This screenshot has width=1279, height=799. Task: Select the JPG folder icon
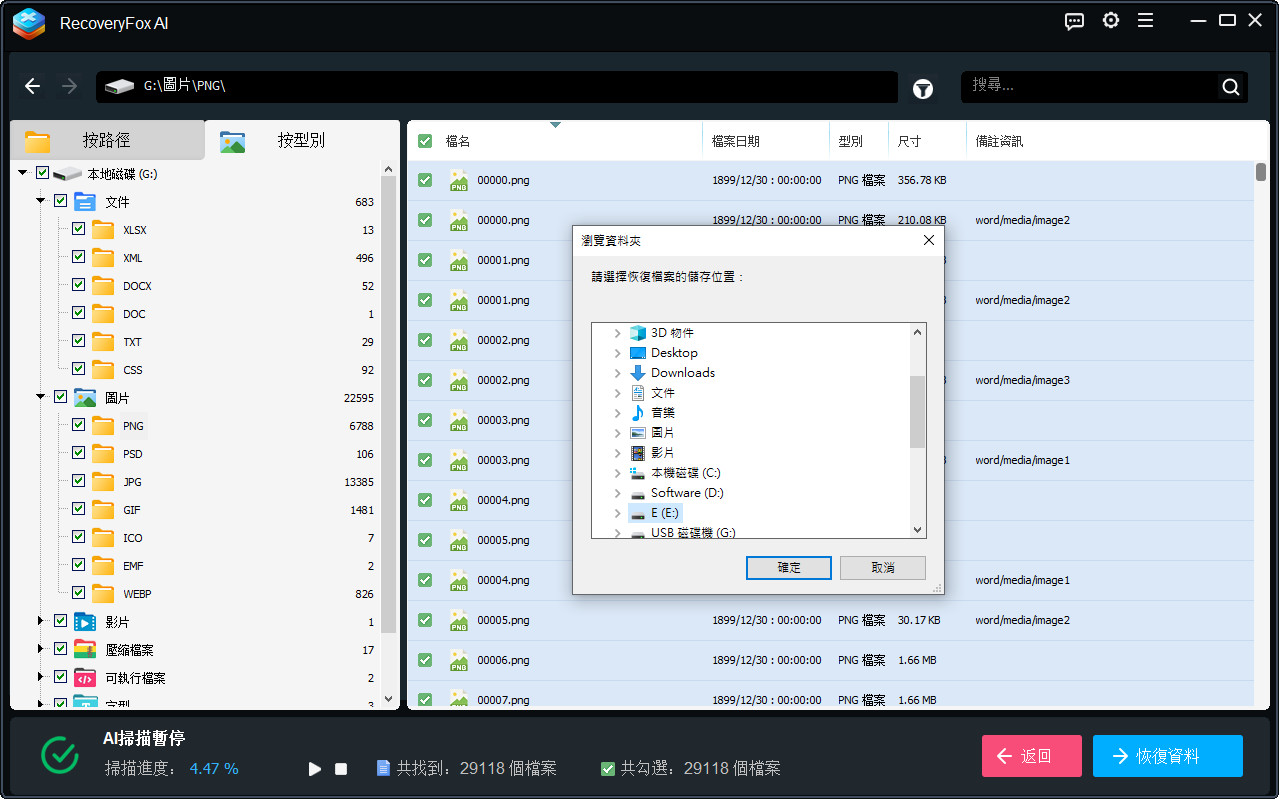(x=103, y=482)
